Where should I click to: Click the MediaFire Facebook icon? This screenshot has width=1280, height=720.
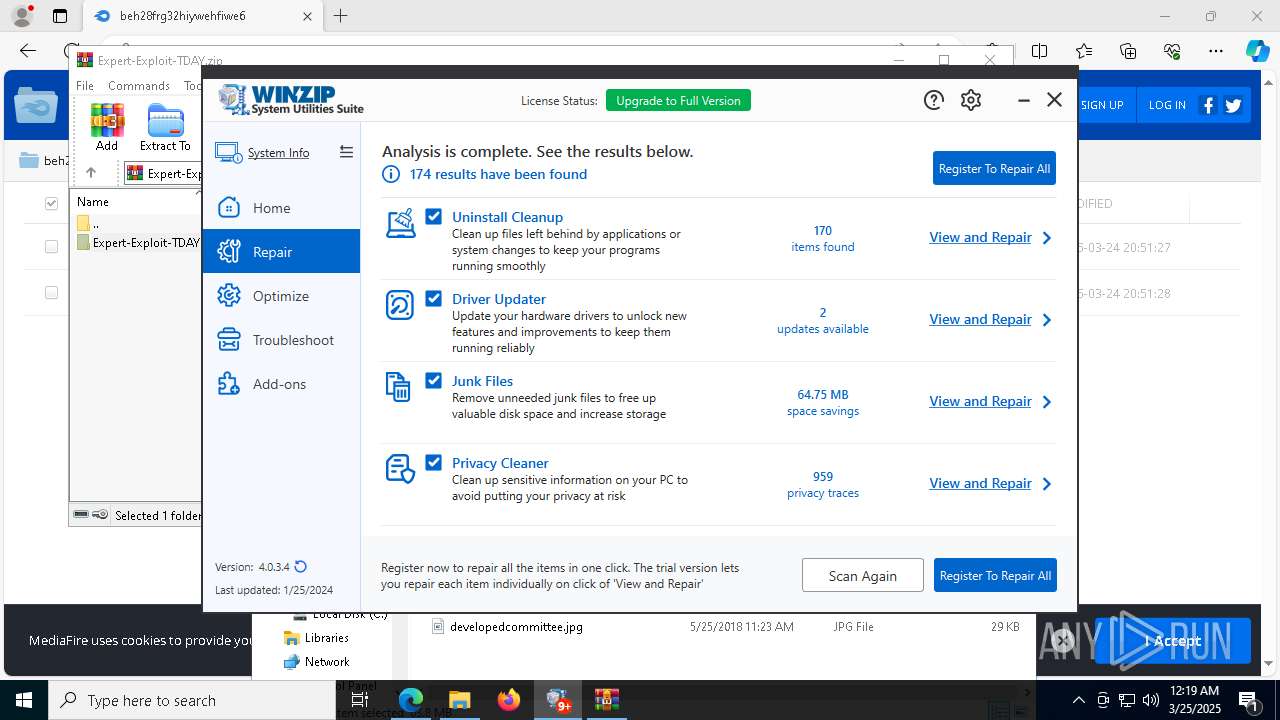(x=1208, y=105)
